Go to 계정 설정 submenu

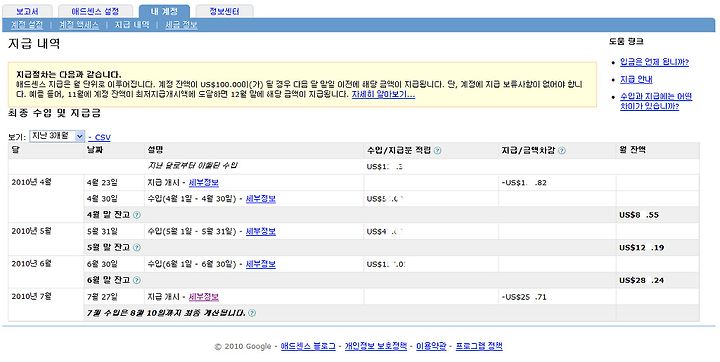point(27,25)
